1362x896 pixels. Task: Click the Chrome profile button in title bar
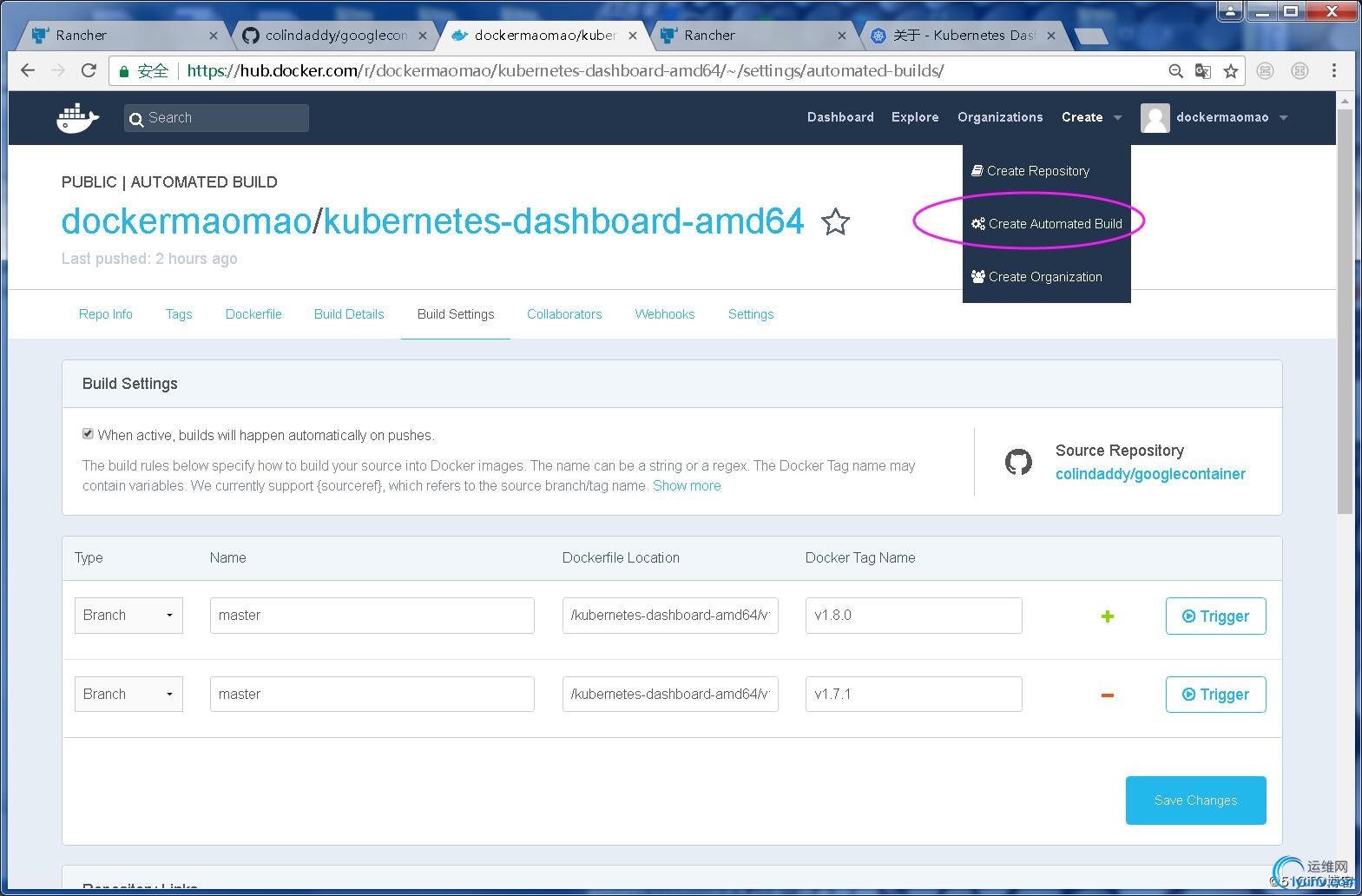tap(1230, 10)
